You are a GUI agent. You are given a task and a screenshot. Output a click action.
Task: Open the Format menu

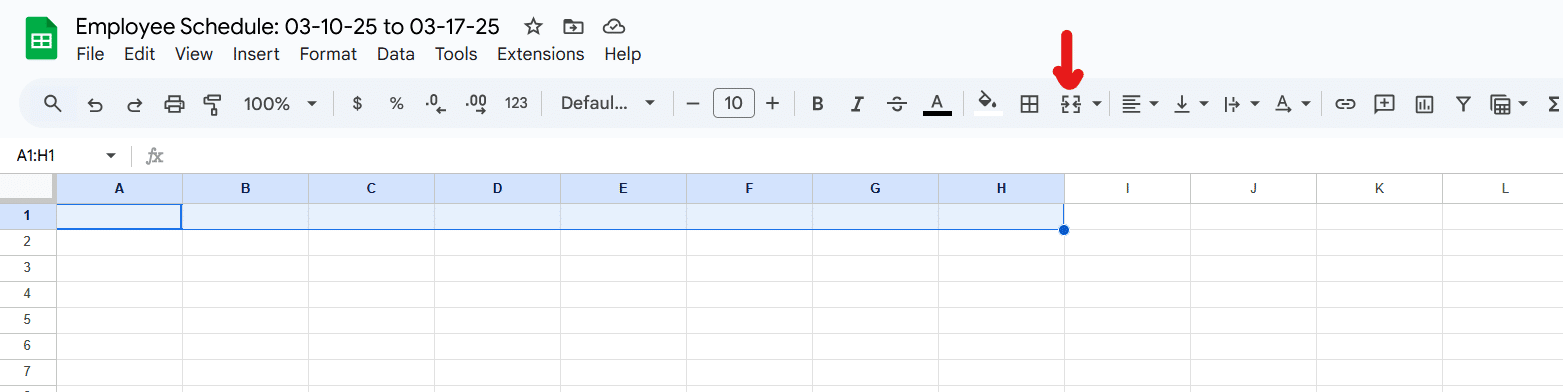coord(328,54)
